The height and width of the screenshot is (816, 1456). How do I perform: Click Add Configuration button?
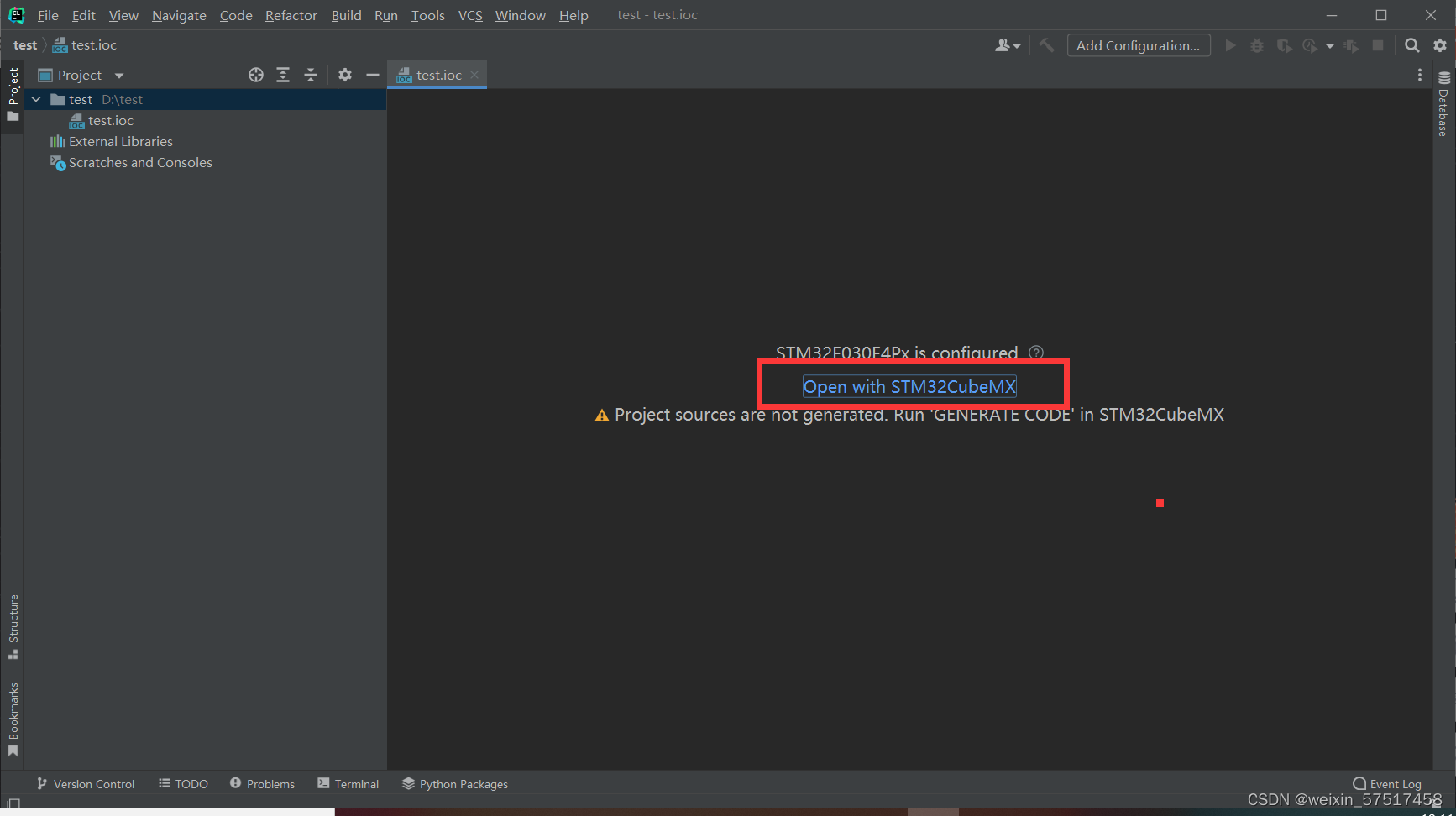point(1139,45)
